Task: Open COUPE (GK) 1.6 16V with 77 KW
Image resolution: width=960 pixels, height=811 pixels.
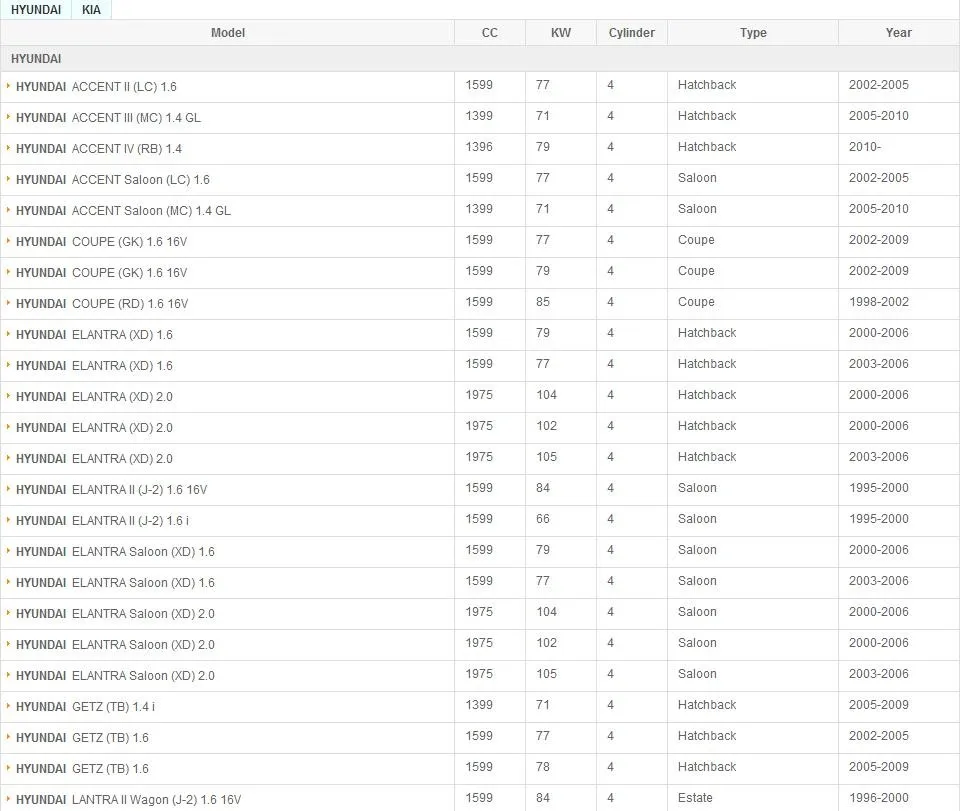Action: pos(102,242)
